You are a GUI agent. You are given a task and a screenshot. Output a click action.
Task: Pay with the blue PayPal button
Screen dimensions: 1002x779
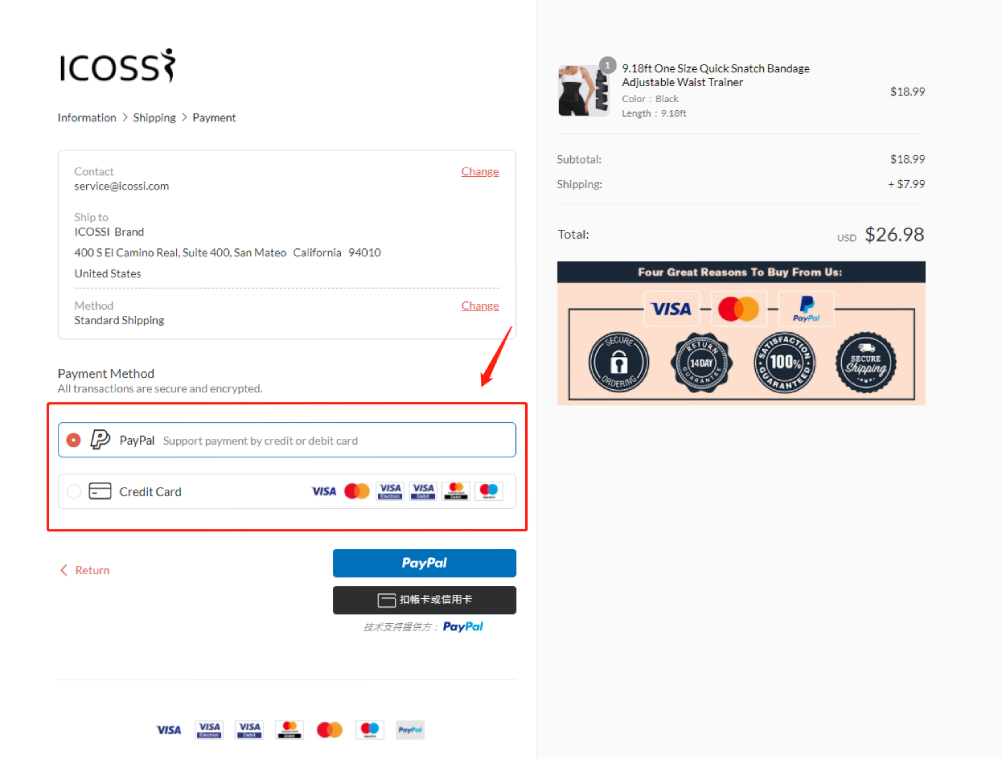point(424,563)
